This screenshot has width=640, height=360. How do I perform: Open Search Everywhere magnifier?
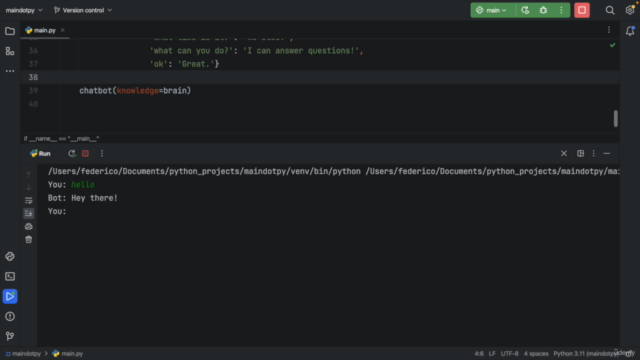[x=610, y=10]
